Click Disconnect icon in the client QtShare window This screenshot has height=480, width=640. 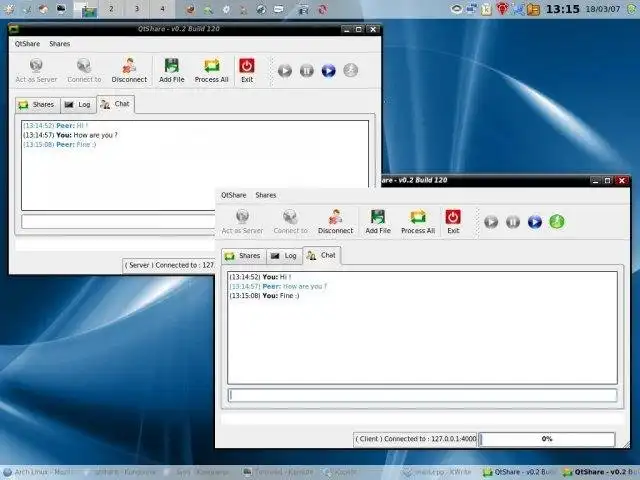(x=336, y=217)
